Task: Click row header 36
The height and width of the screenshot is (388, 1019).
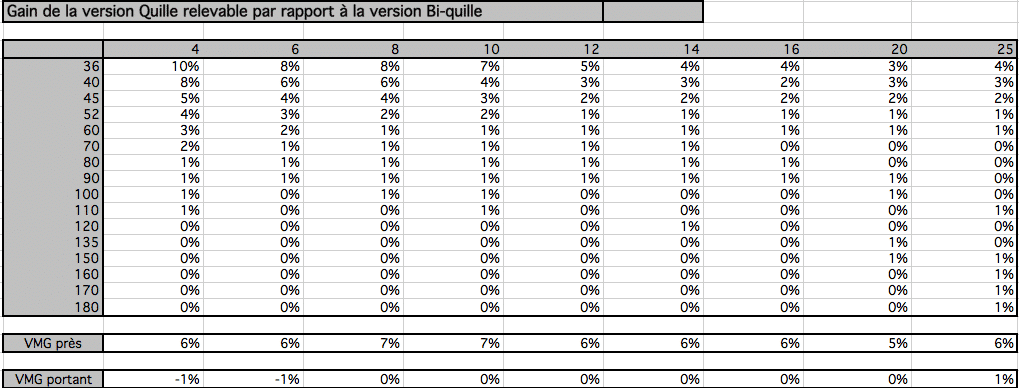Action: [53, 66]
